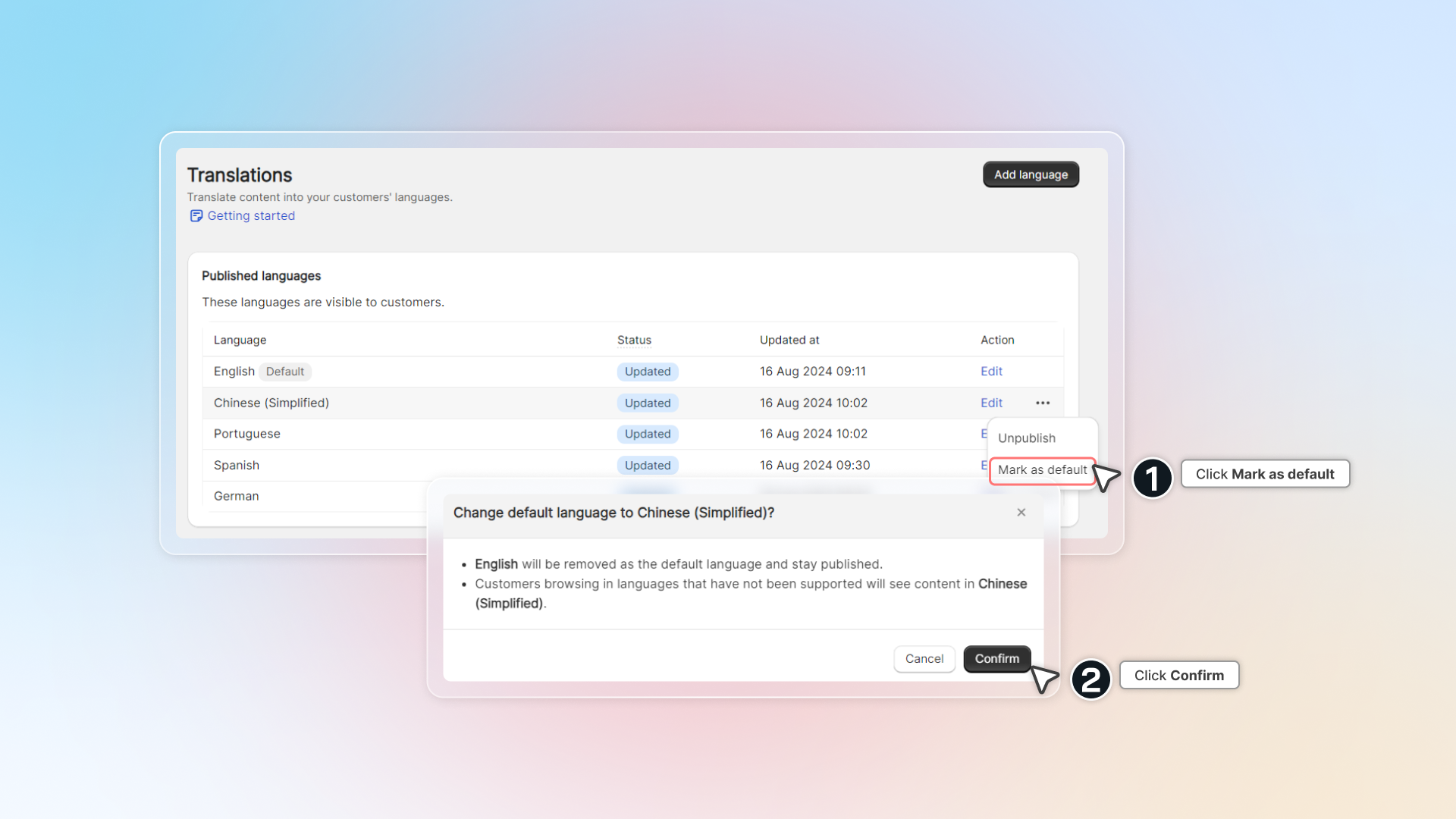
Task: Click the Getting started document icon
Action: [196, 216]
